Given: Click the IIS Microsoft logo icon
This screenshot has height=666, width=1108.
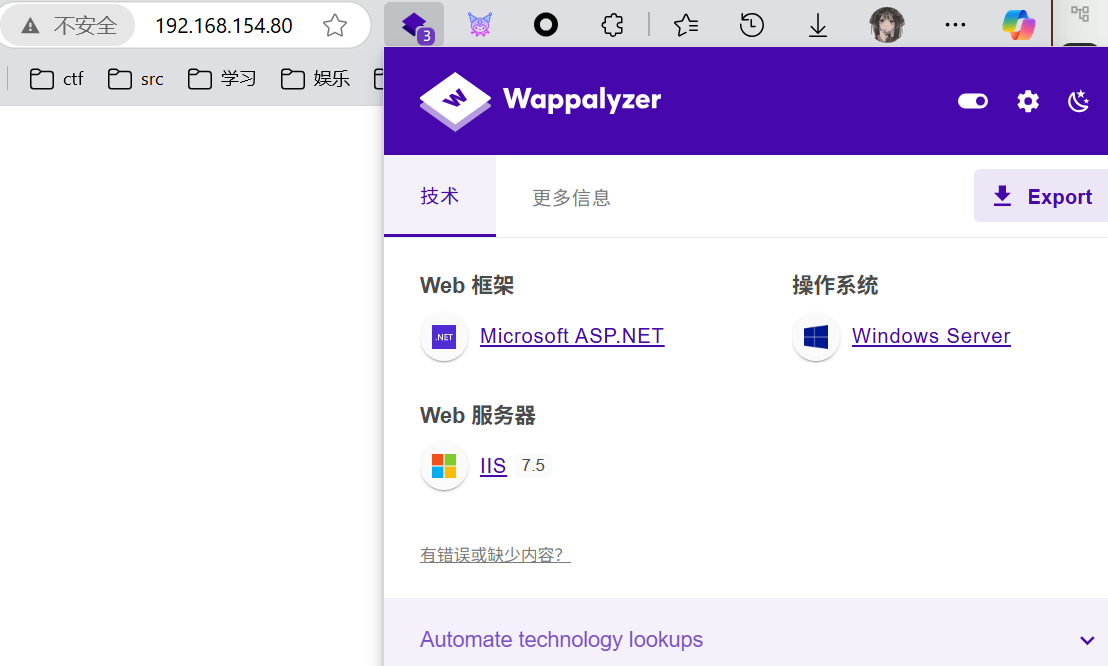Looking at the screenshot, I should point(444,467).
